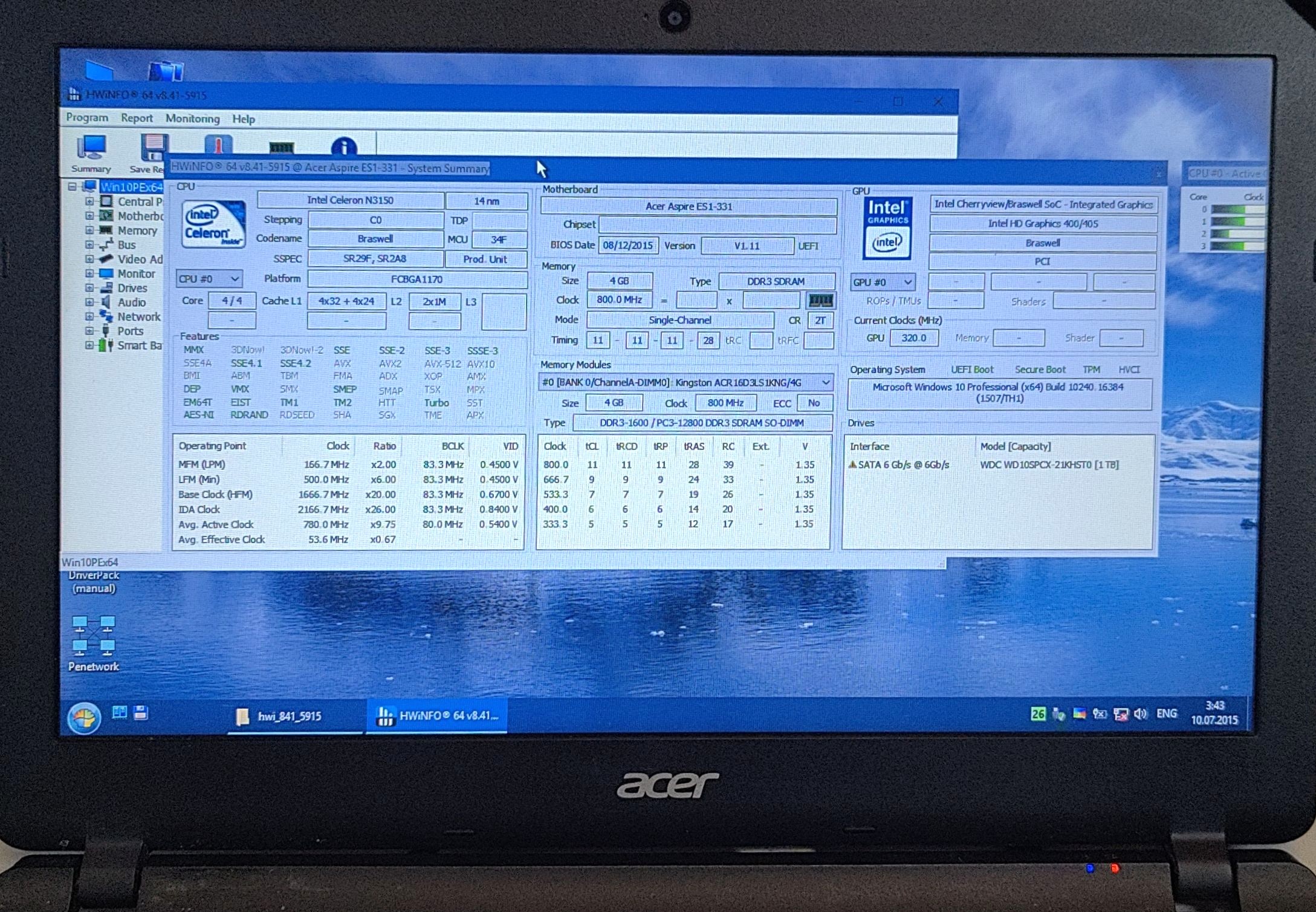Click the Braswell codename field in CPU panel
The image size is (1316, 912).
point(375,239)
